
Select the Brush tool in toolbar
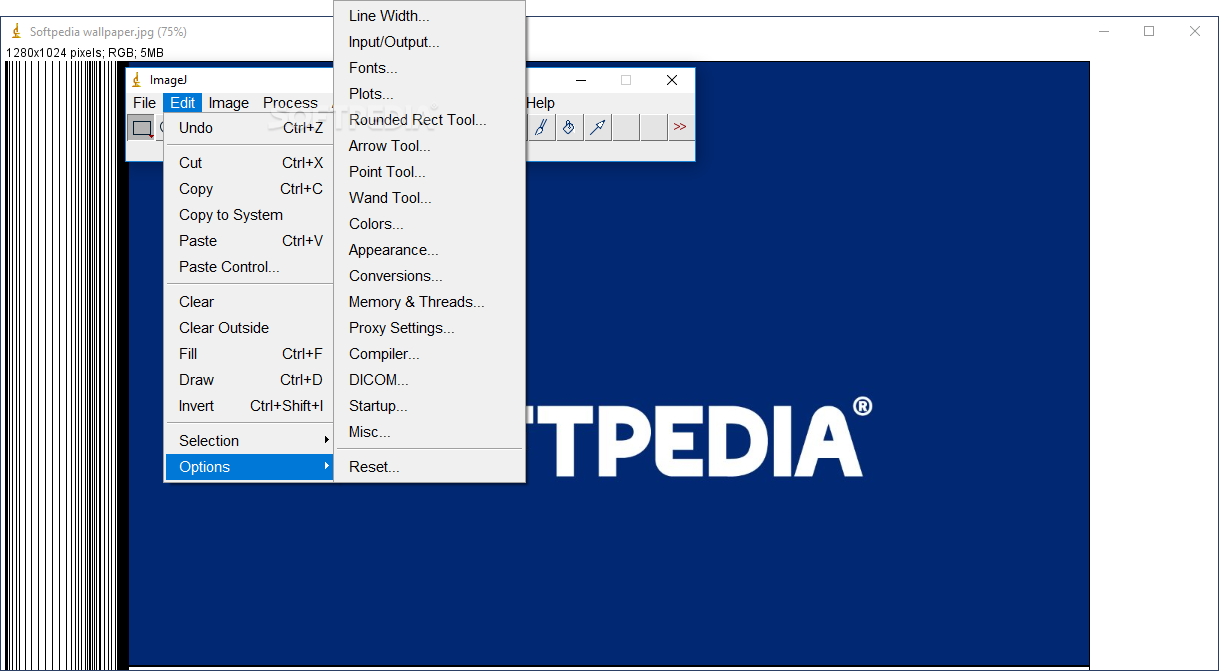pyautogui.click(x=541, y=127)
